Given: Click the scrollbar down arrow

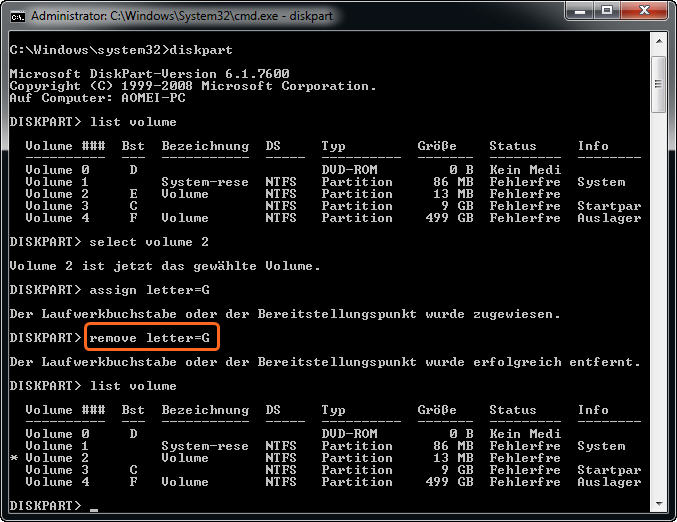Looking at the screenshot, I should pyautogui.click(x=660, y=505).
